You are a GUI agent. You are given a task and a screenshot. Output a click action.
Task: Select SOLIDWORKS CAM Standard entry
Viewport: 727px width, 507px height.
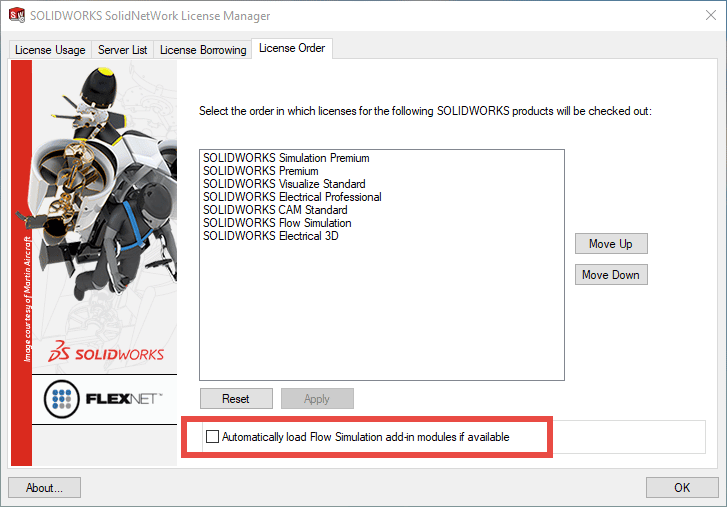coord(275,210)
